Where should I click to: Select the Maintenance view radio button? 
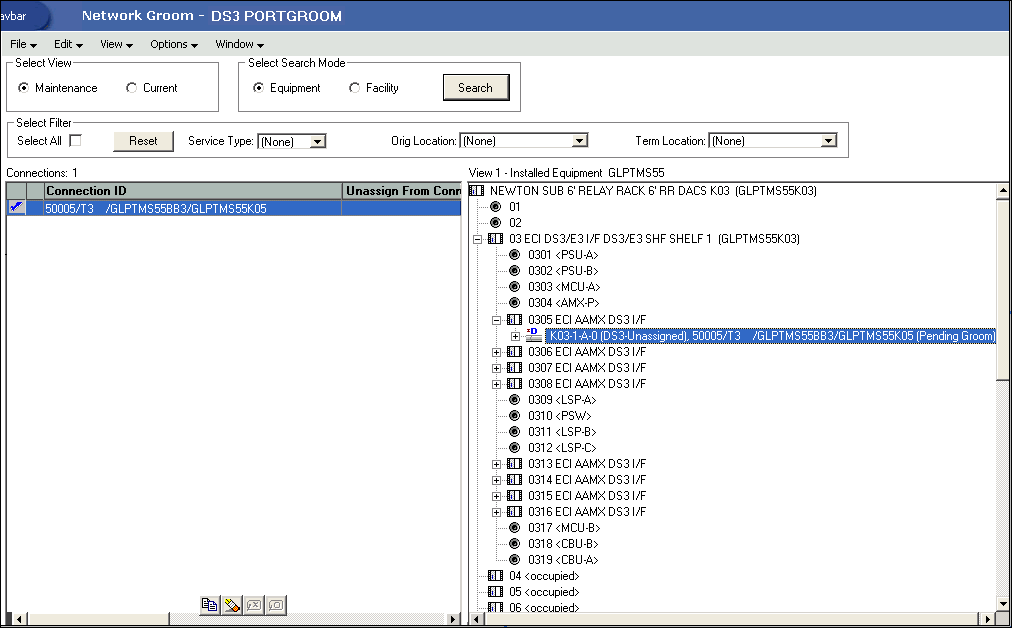click(x=22, y=87)
